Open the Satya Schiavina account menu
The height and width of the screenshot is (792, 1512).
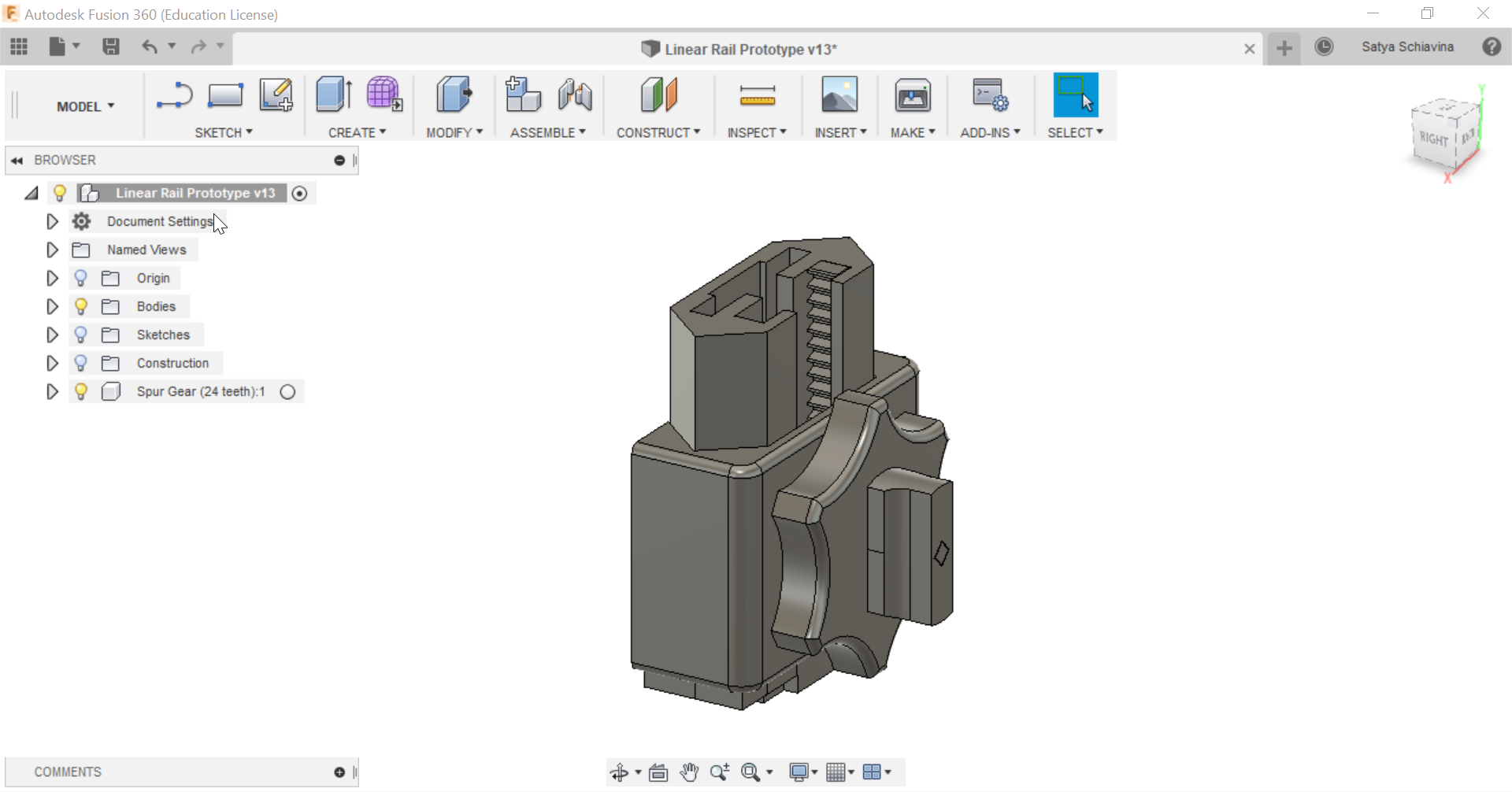pos(1407,47)
